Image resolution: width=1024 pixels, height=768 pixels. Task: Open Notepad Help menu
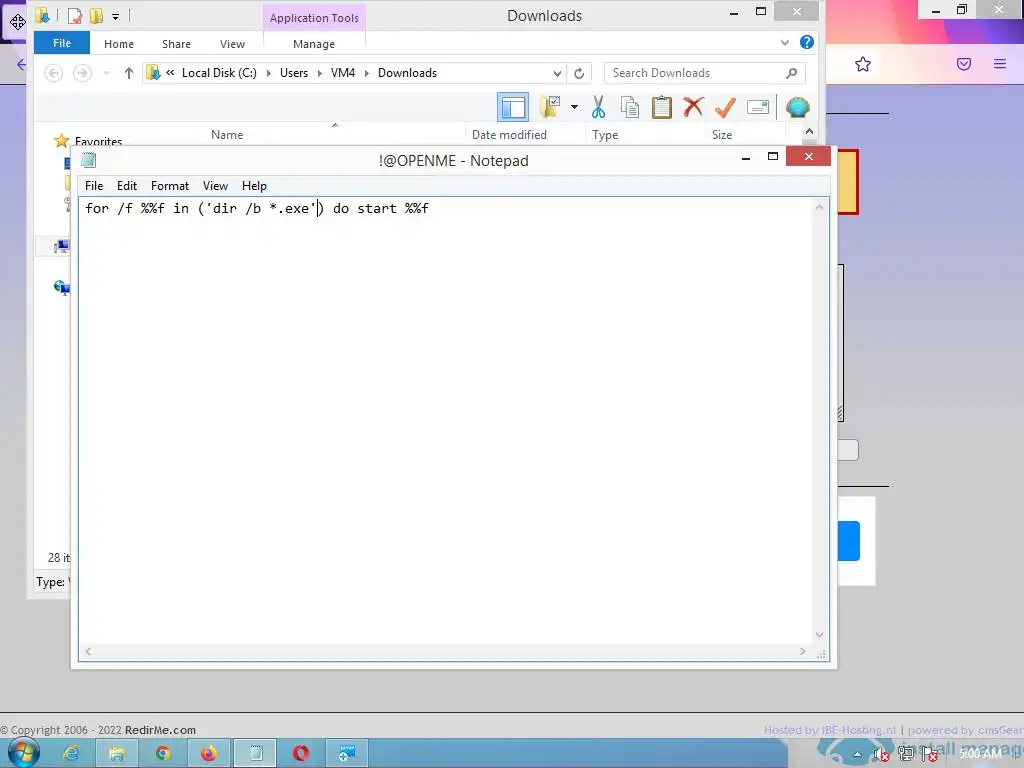[254, 186]
